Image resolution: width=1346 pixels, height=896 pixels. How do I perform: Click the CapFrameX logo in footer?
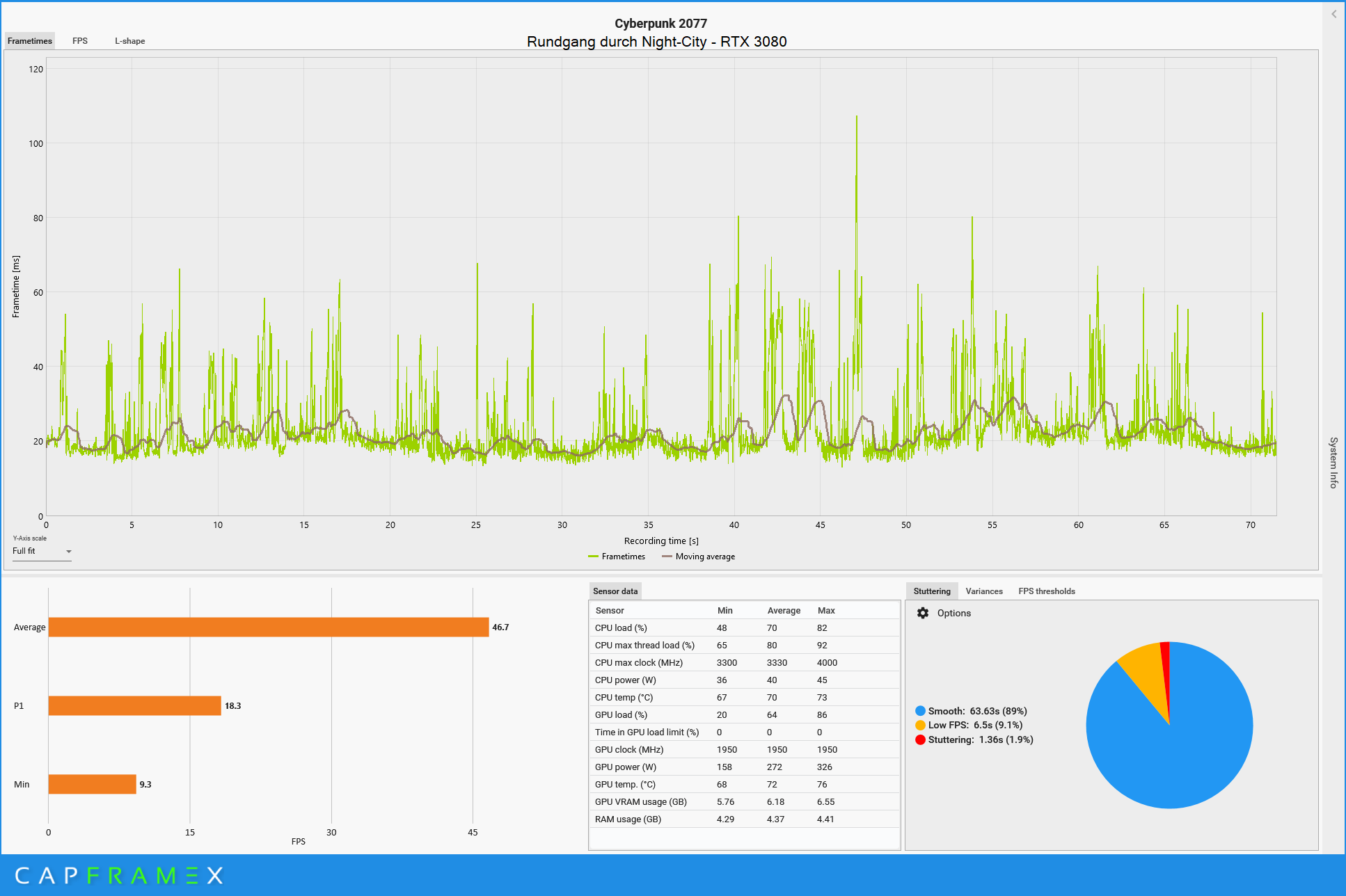(x=118, y=875)
